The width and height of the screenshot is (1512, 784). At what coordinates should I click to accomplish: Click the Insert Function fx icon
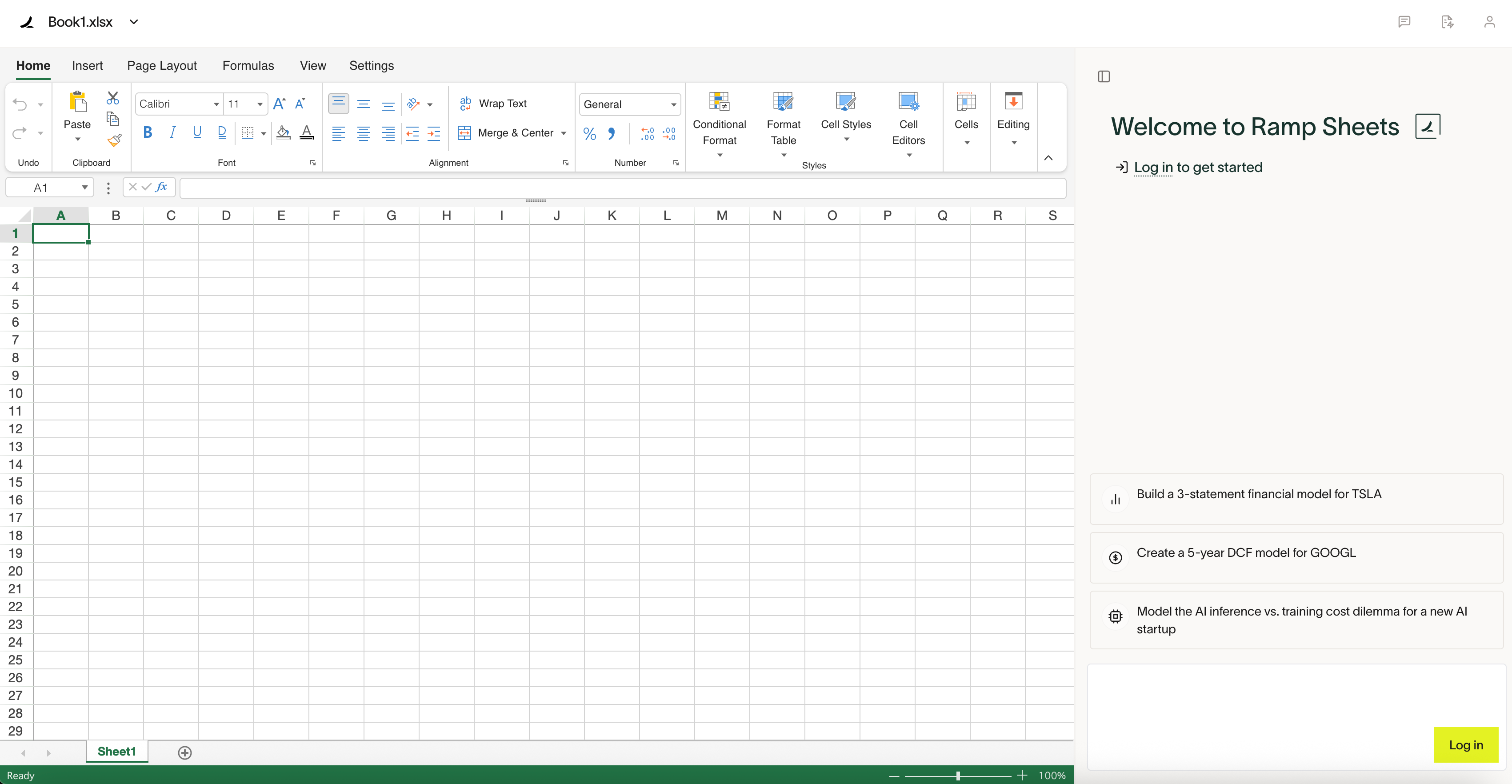(161, 187)
